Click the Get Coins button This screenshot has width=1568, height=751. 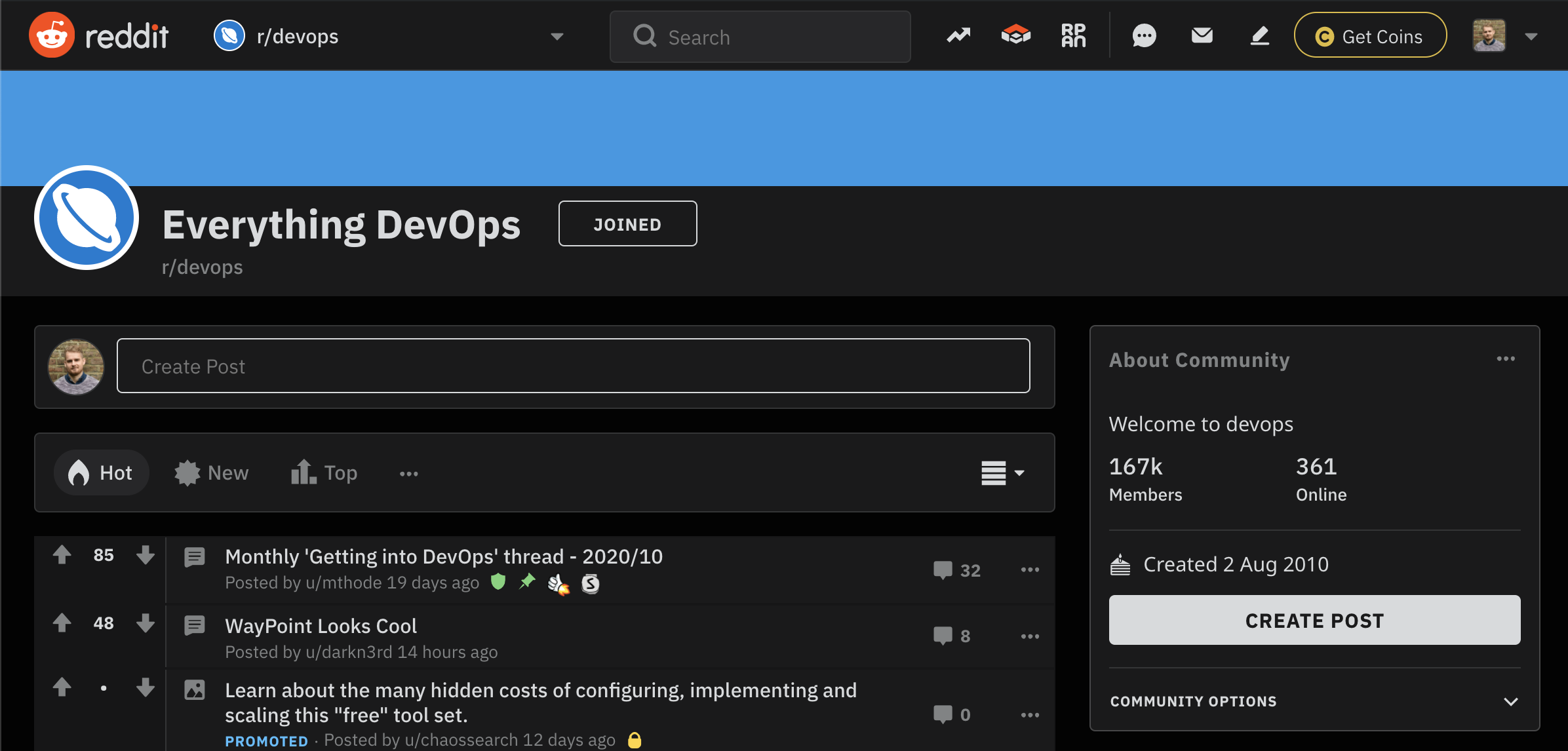pos(1369,36)
